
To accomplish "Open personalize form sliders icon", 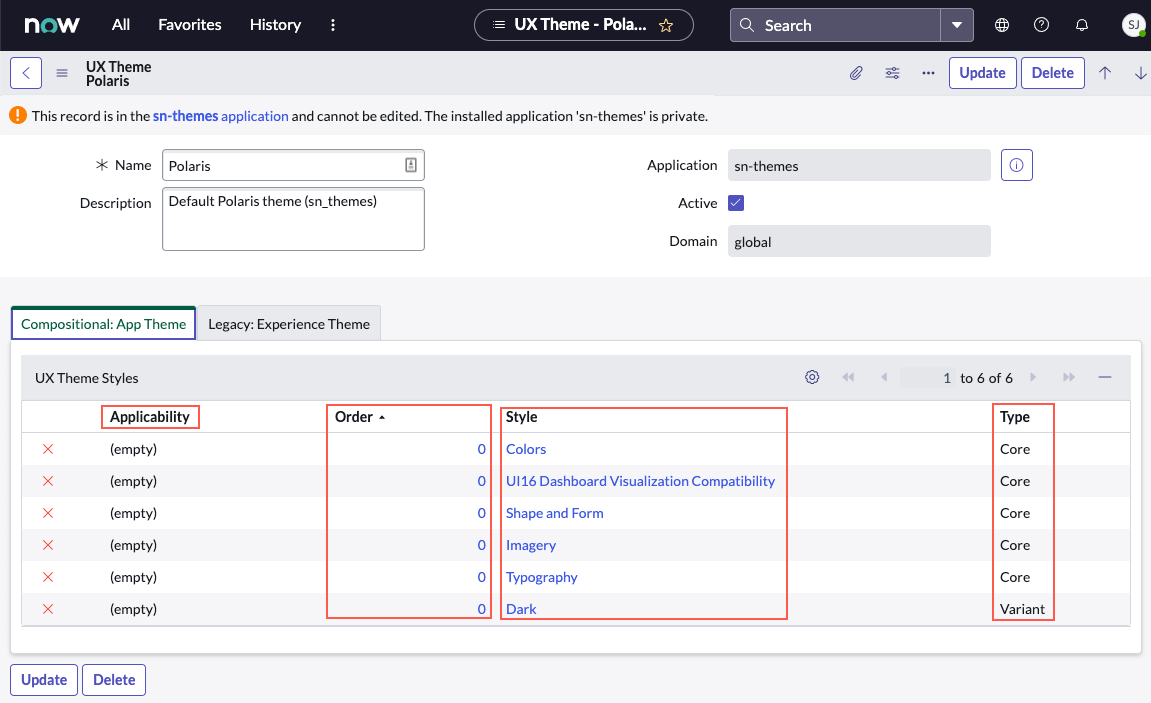I will point(892,73).
